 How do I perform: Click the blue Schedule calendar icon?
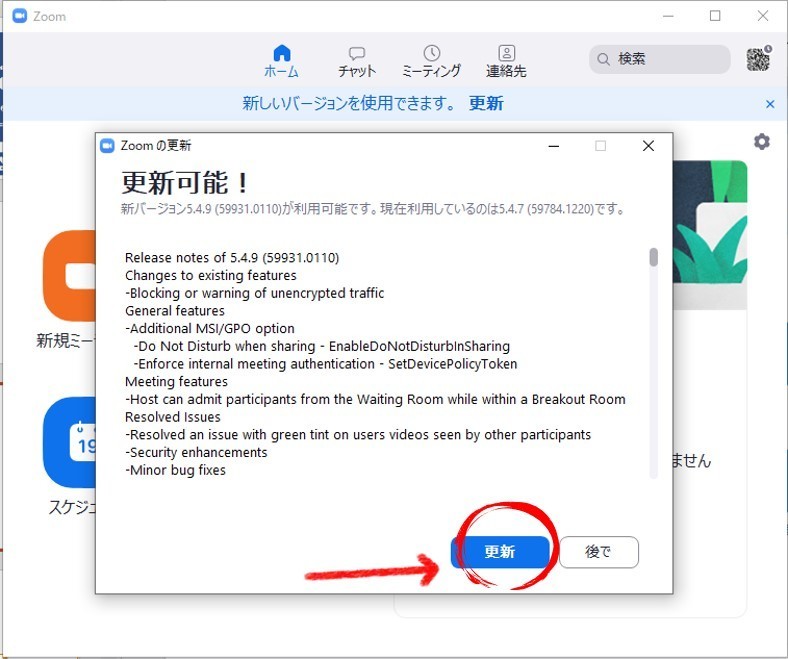pos(68,441)
